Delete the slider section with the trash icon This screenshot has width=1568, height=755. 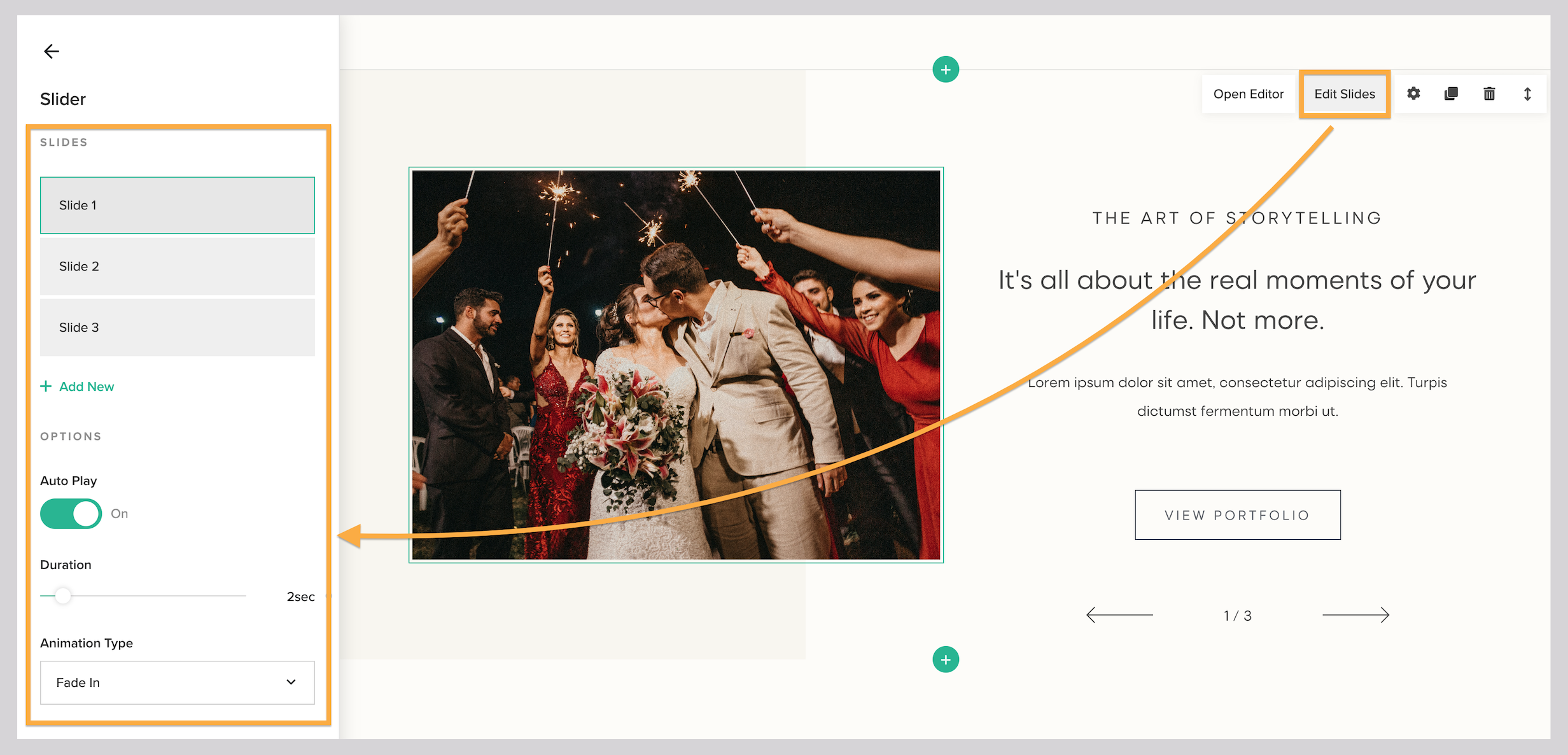pos(1489,94)
